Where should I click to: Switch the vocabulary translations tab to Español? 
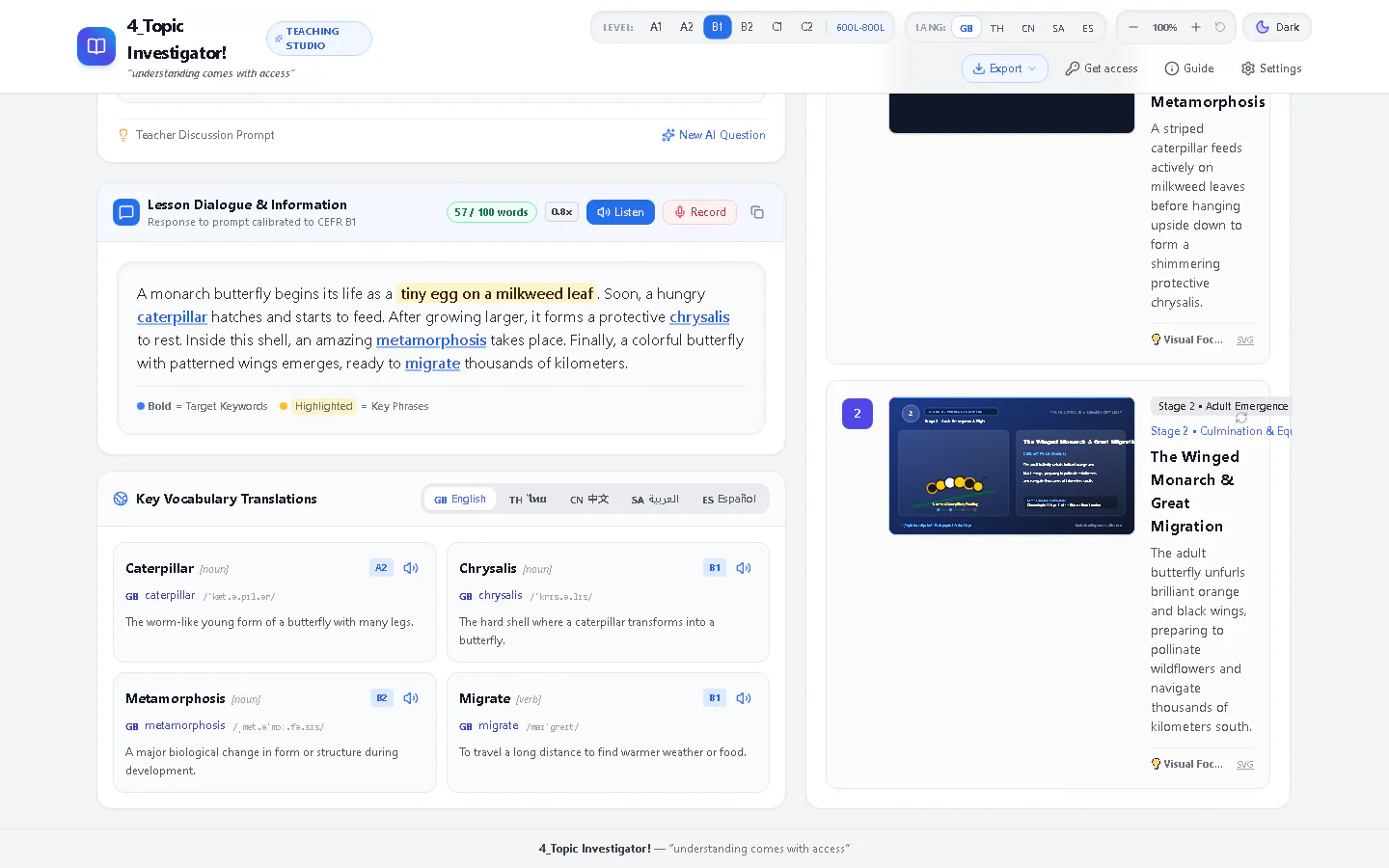click(x=729, y=499)
